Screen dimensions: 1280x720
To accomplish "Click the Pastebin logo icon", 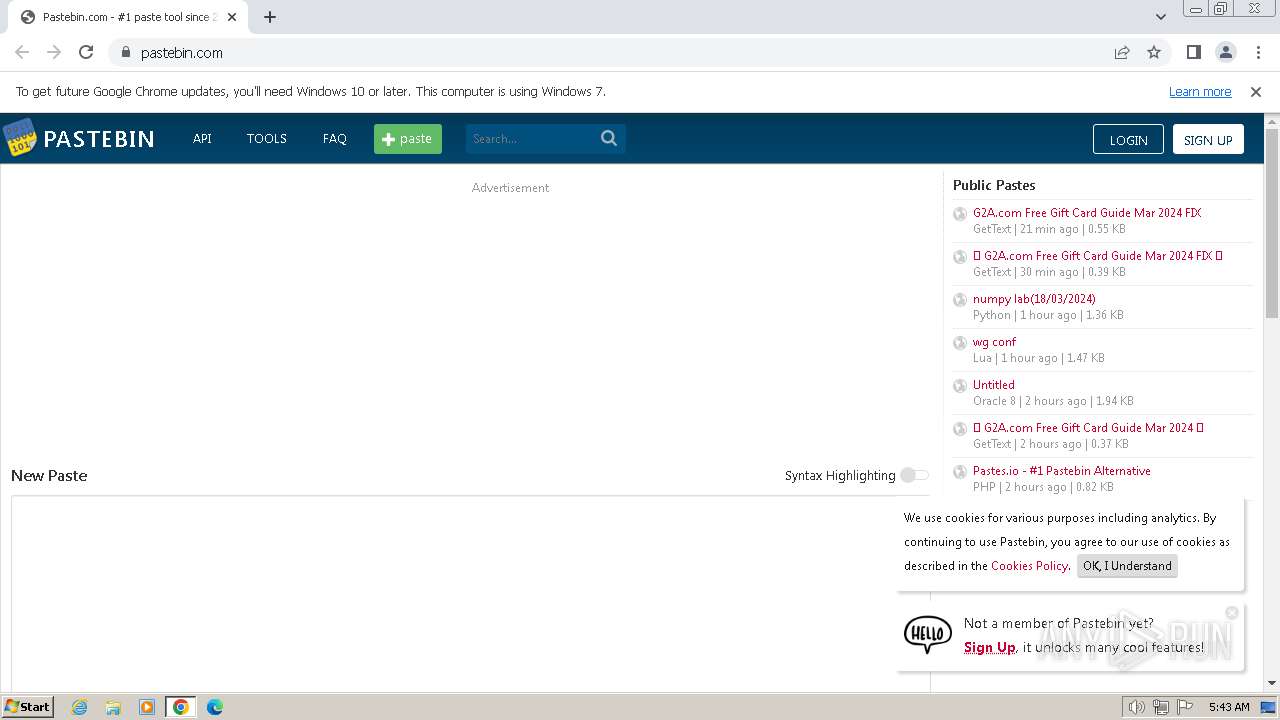I will 19,138.
